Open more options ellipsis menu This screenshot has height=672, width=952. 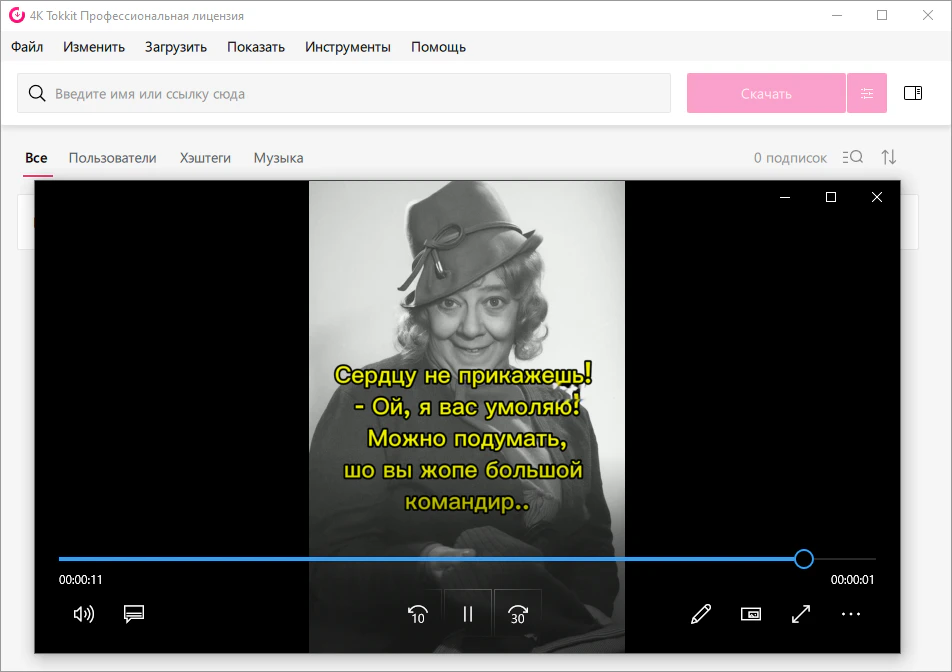click(851, 614)
